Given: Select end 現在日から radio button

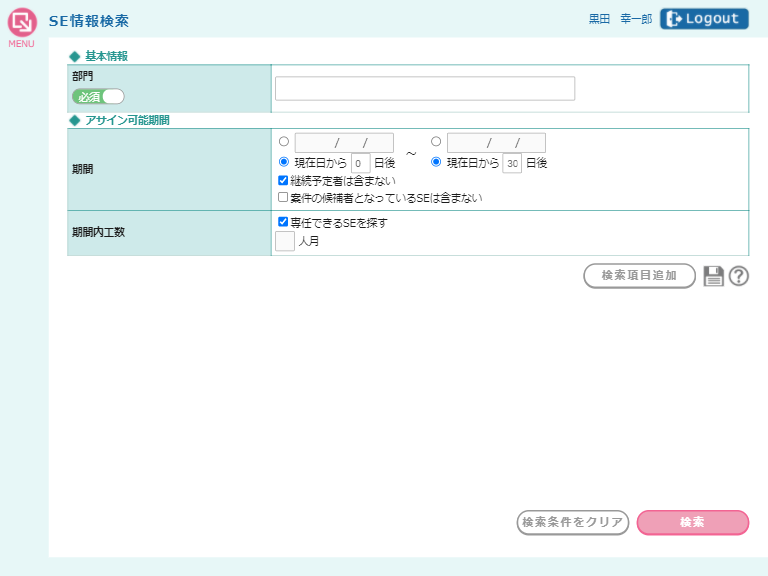Looking at the screenshot, I should [436, 162].
